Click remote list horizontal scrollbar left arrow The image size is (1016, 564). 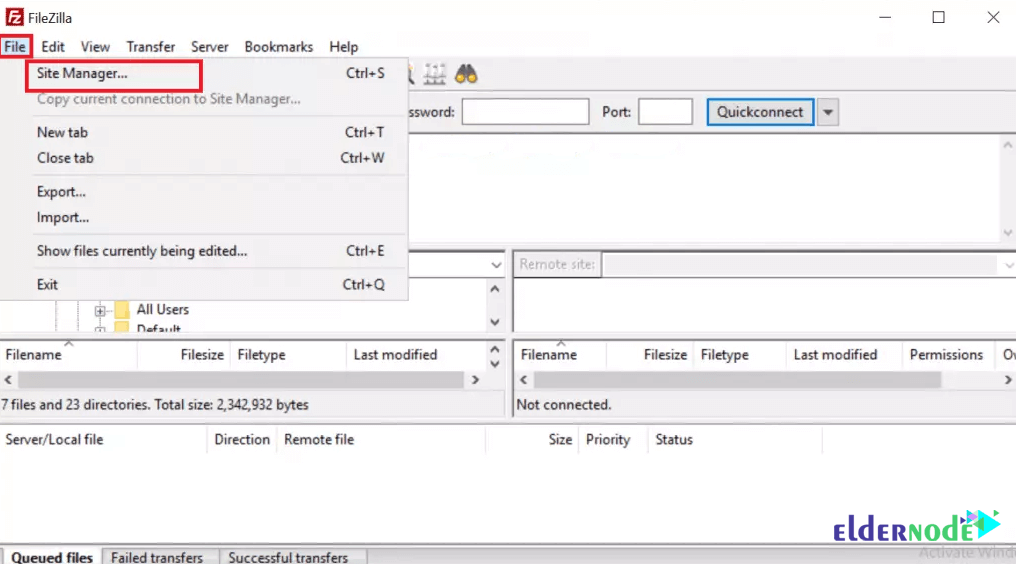524,380
